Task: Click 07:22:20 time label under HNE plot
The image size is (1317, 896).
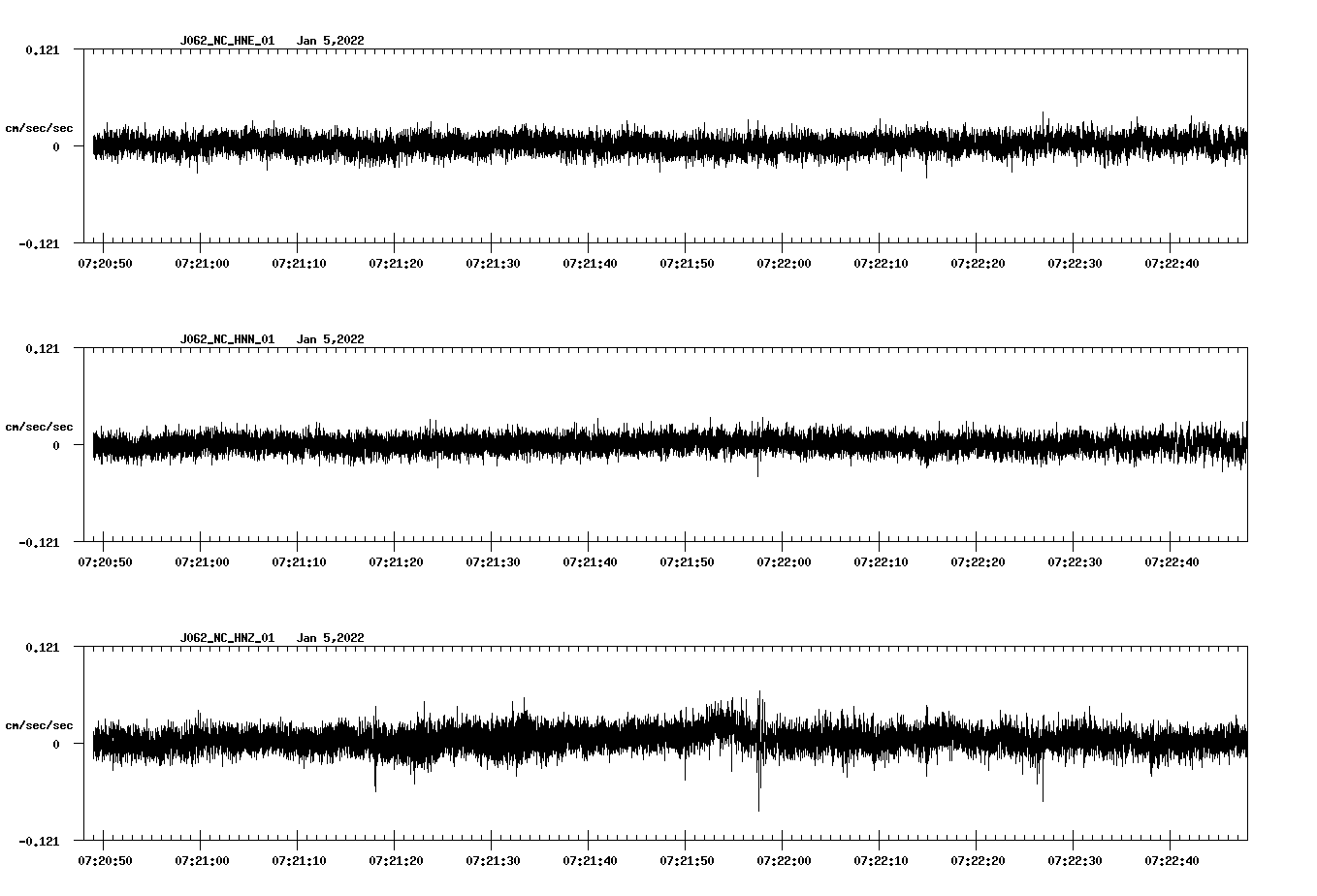Action: point(978,263)
